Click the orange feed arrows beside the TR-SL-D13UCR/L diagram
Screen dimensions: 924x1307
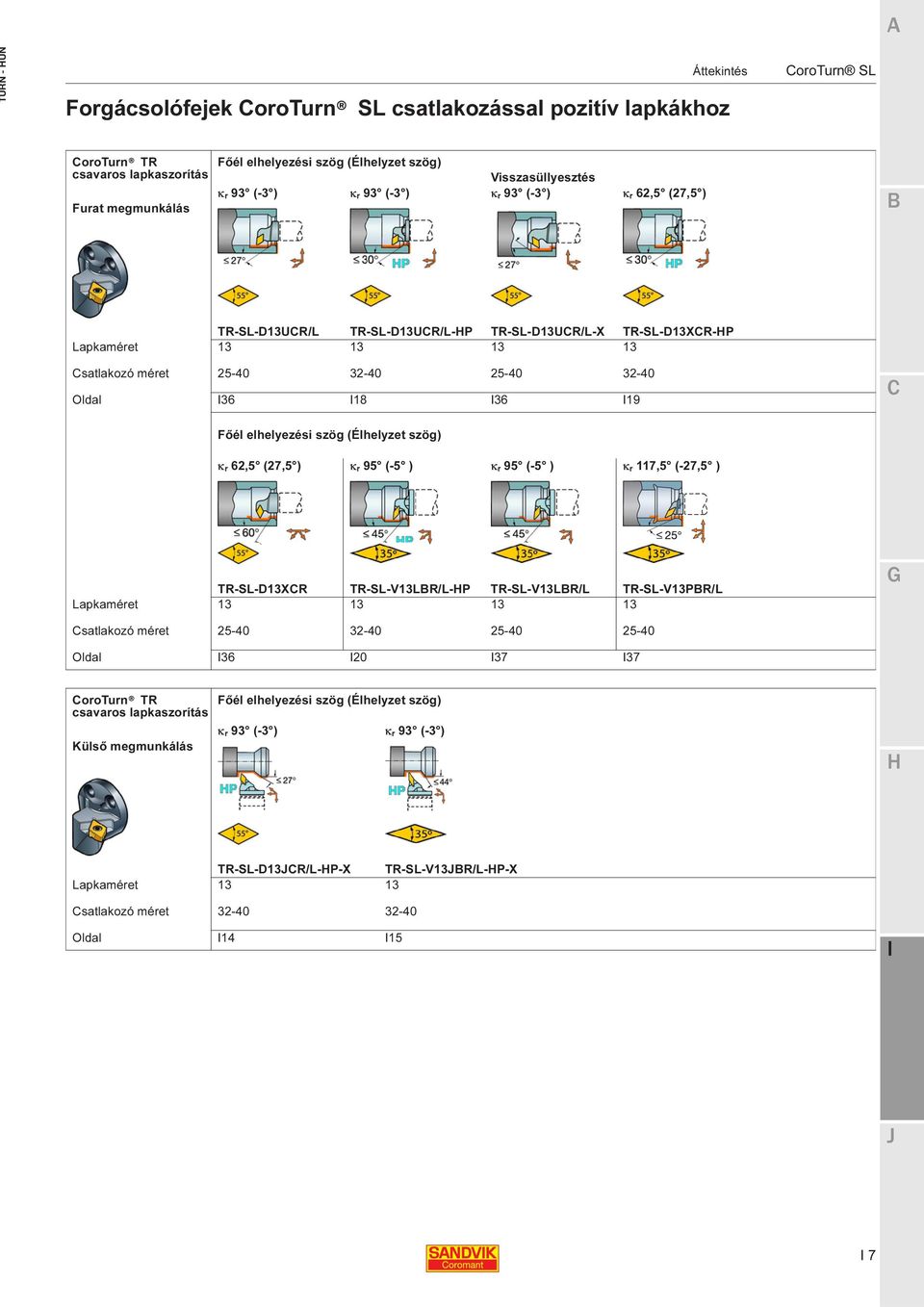point(297,258)
